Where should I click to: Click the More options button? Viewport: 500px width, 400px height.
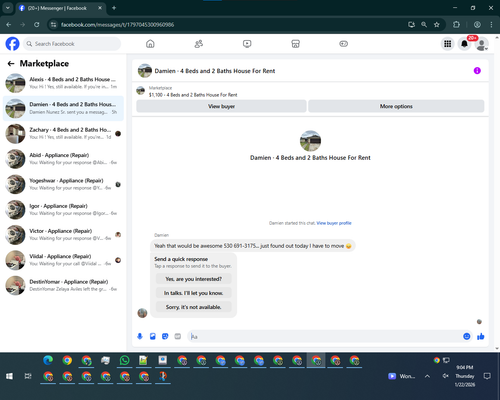tap(396, 106)
